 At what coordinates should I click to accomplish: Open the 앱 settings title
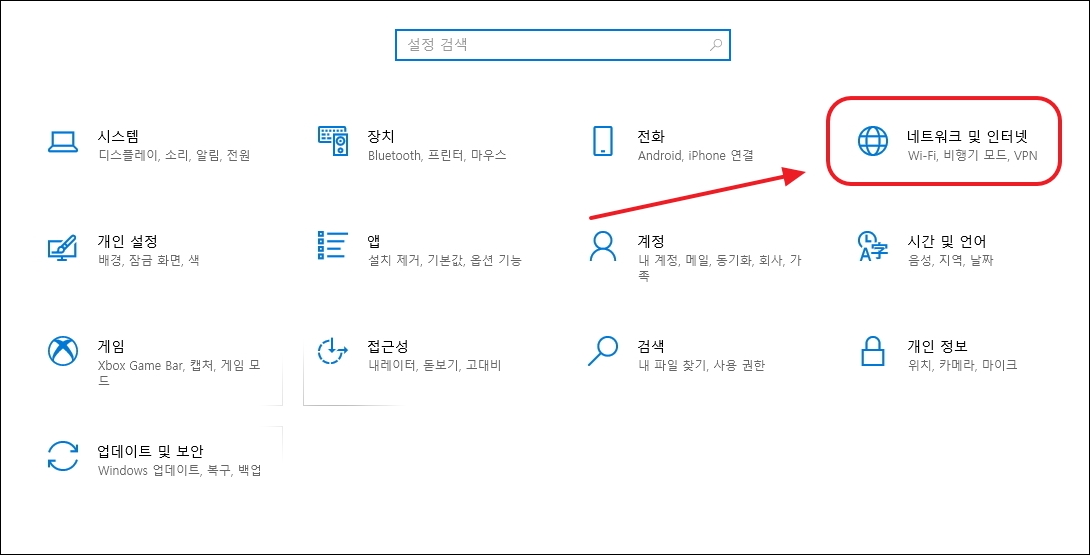click(x=373, y=241)
